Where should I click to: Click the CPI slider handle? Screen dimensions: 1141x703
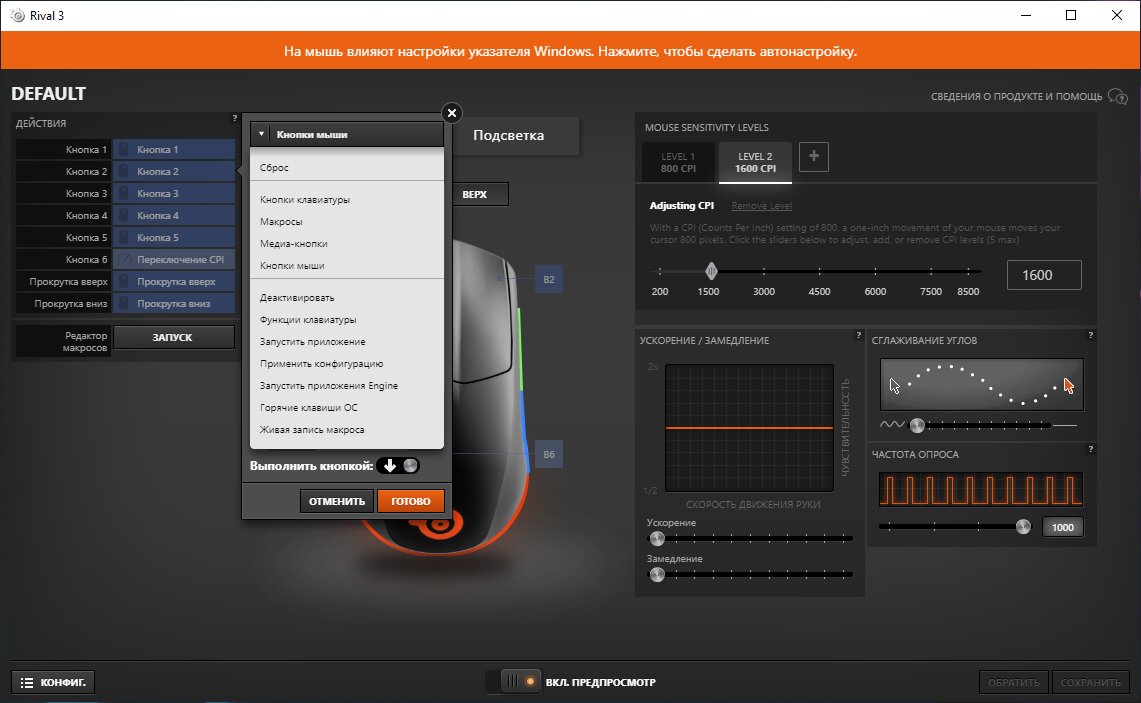pyautogui.click(x=711, y=271)
